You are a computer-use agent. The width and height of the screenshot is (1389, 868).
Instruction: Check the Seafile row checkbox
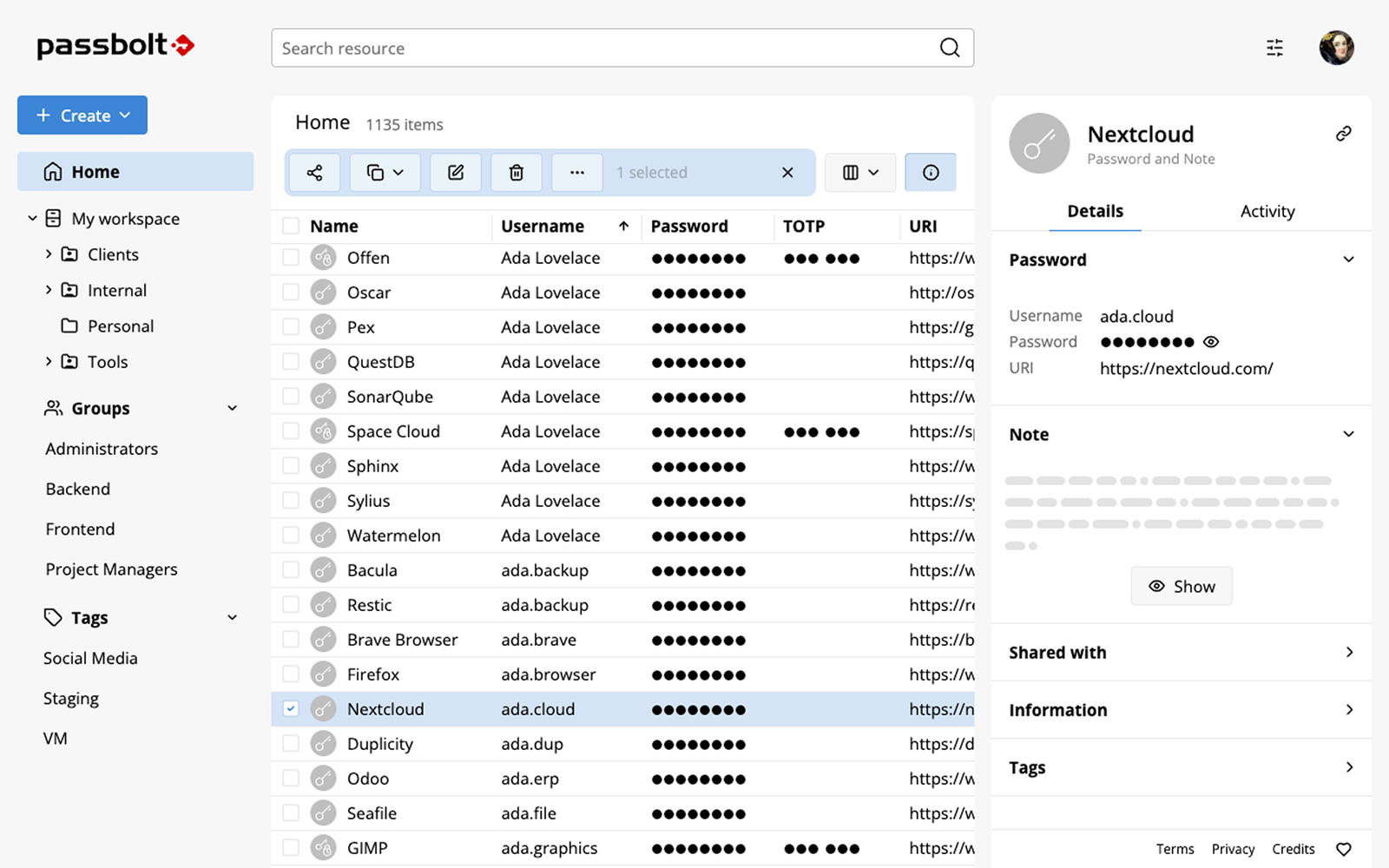291,812
